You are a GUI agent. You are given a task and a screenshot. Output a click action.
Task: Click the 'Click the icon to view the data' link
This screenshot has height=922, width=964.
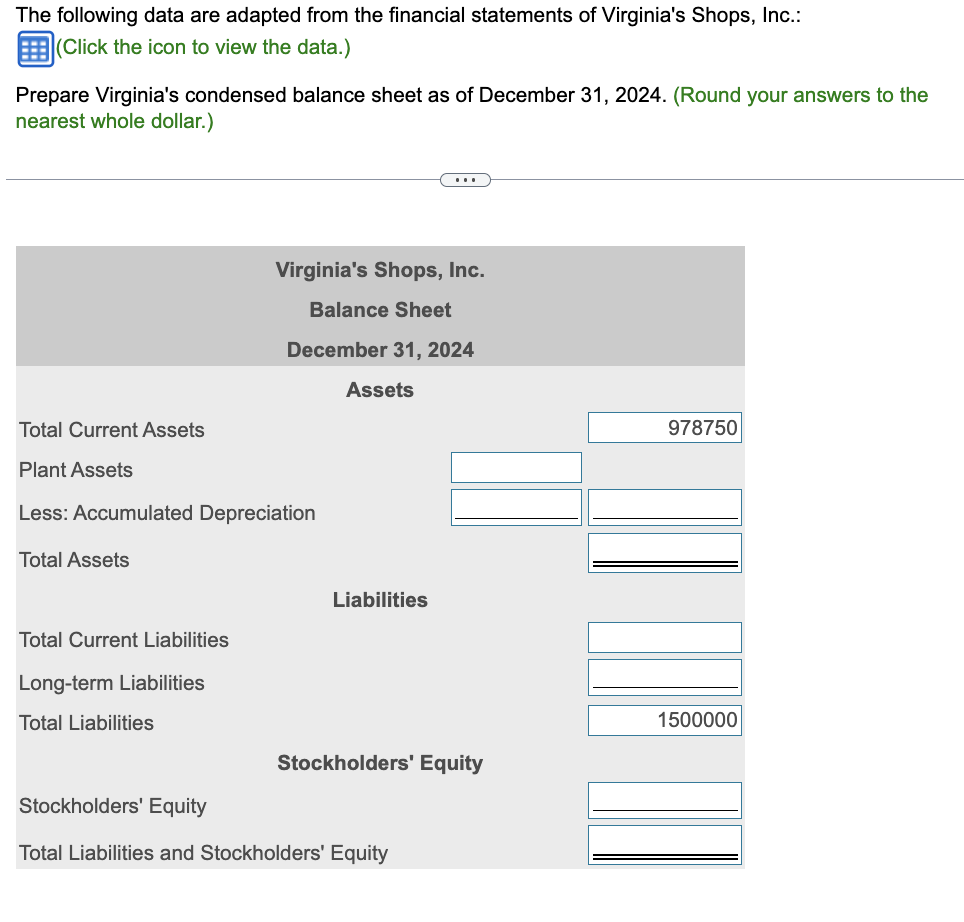[203, 47]
